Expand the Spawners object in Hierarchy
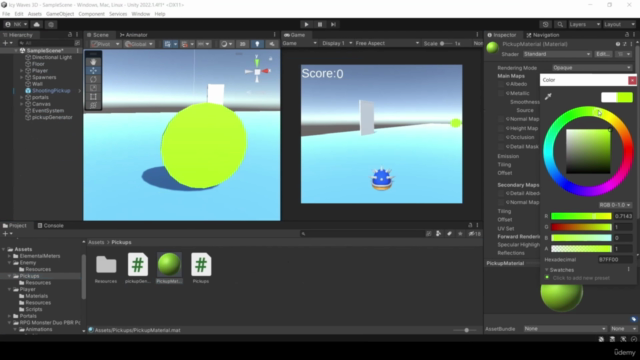640x360 pixels. coord(22,77)
